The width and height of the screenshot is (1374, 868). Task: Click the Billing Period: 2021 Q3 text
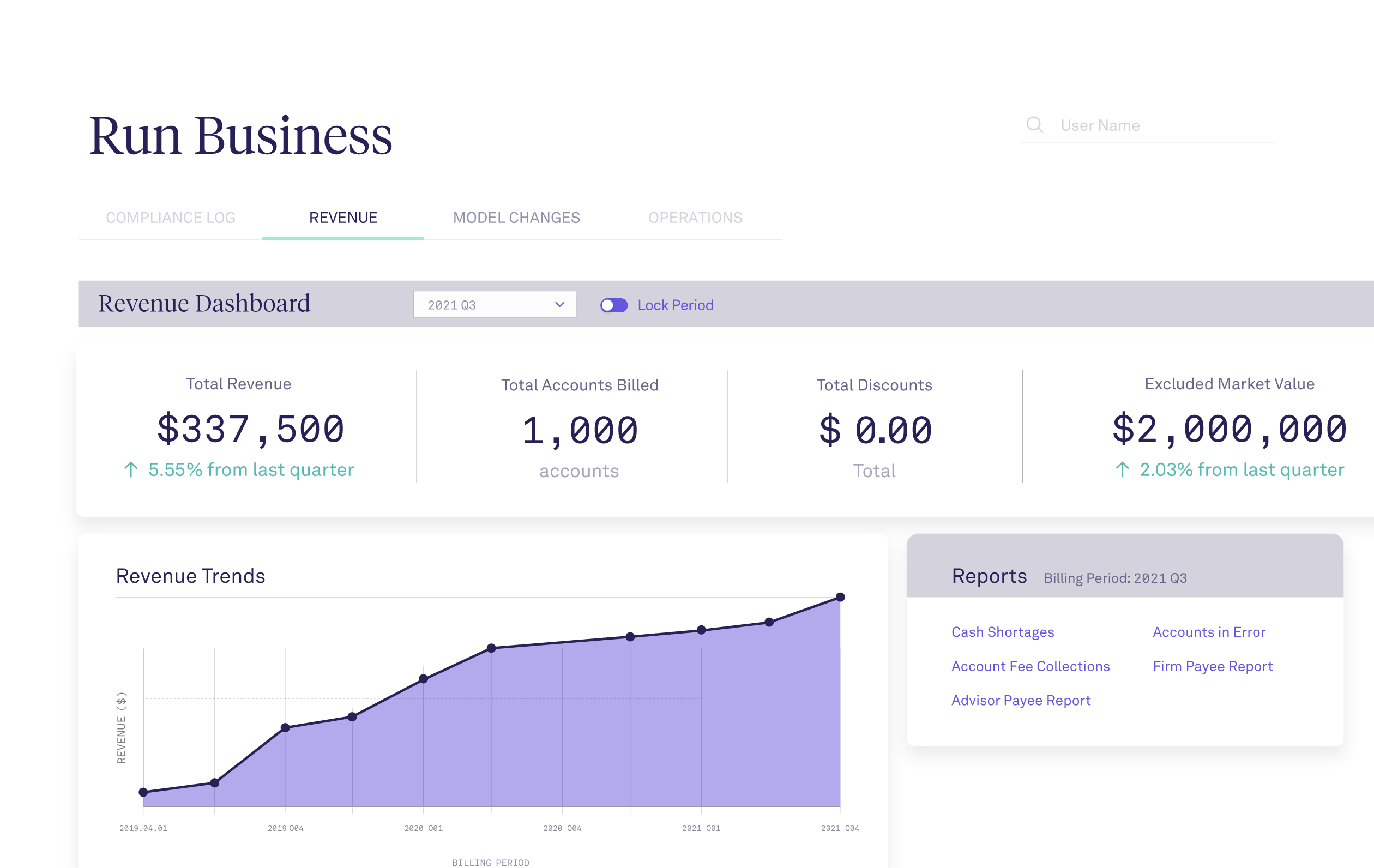[x=1115, y=578]
